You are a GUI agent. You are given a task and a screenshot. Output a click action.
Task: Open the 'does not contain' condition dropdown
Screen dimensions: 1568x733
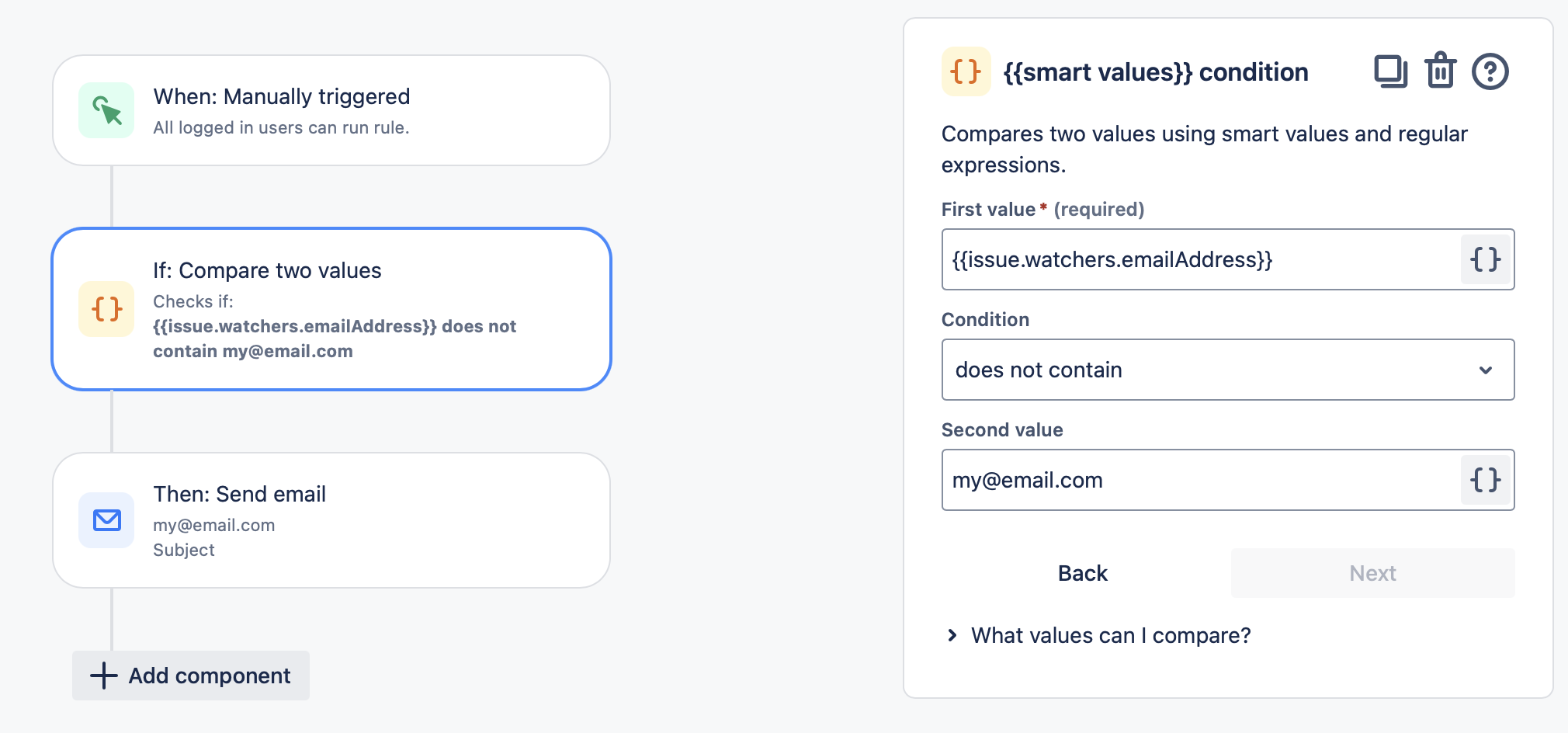(1226, 370)
